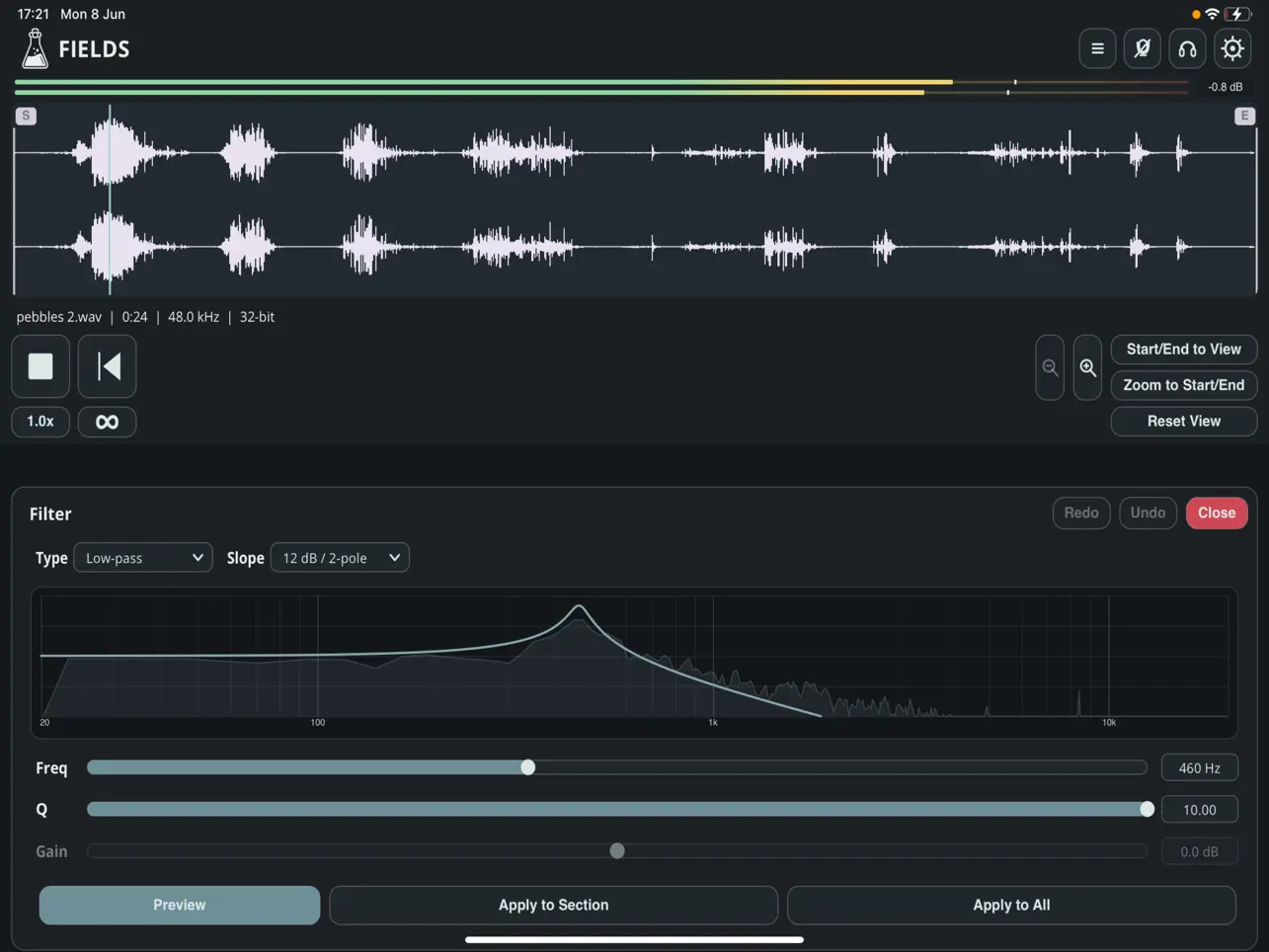Viewport: 1269px width, 952px height.
Task: Click Apply to All
Action: coord(1011,905)
